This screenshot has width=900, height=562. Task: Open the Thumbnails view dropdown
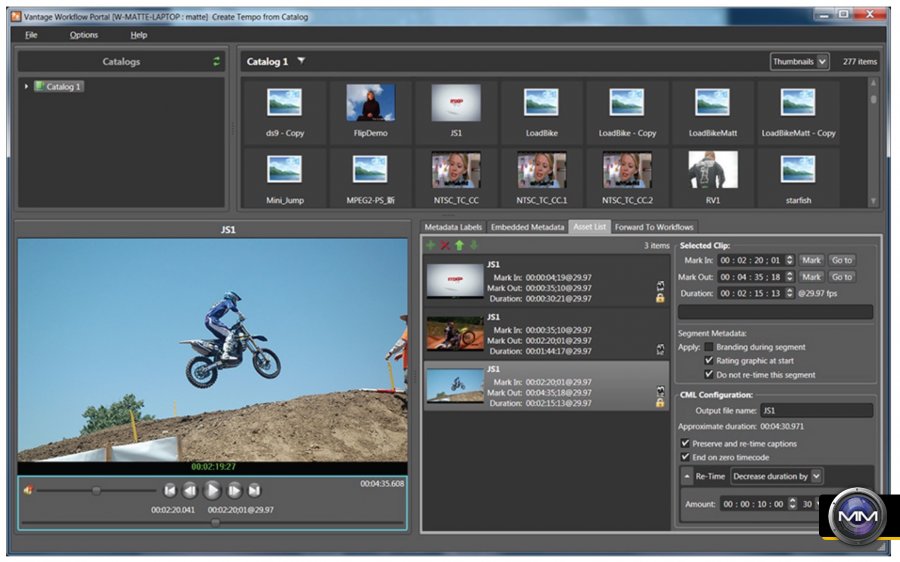pos(799,61)
